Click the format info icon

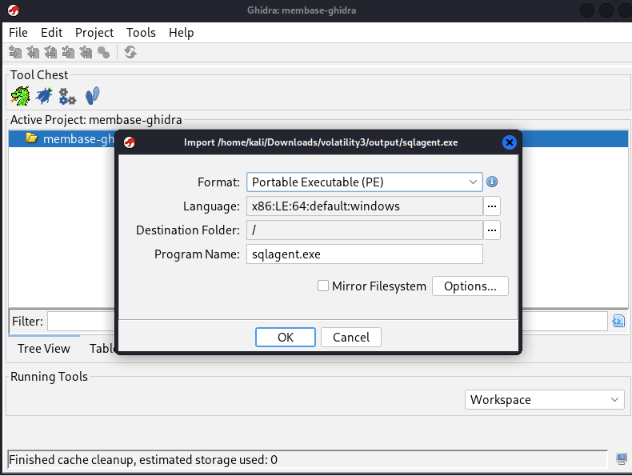tap(492, 182)
